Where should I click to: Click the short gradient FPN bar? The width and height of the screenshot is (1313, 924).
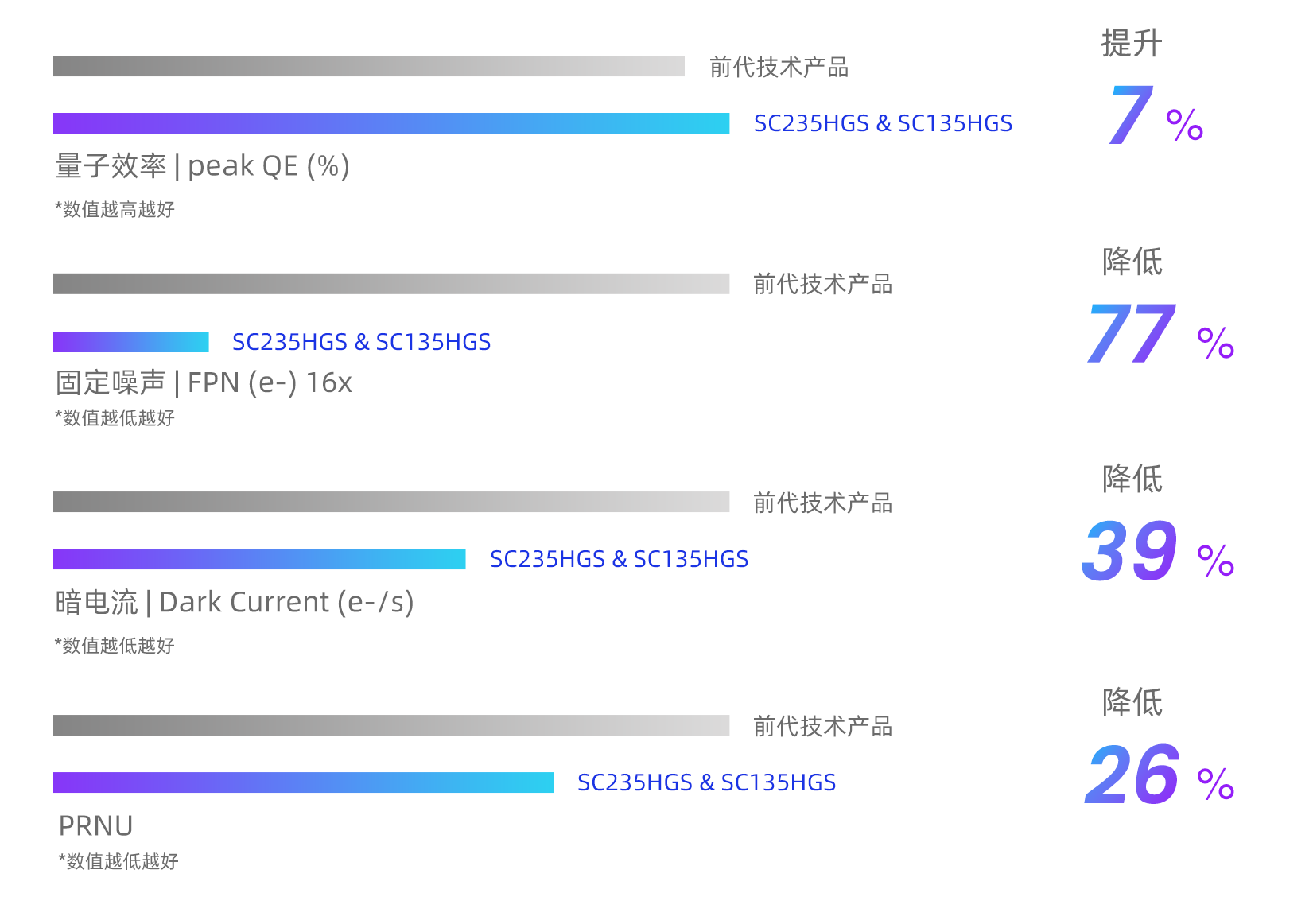pyautogui.click(x=131, y=342)
